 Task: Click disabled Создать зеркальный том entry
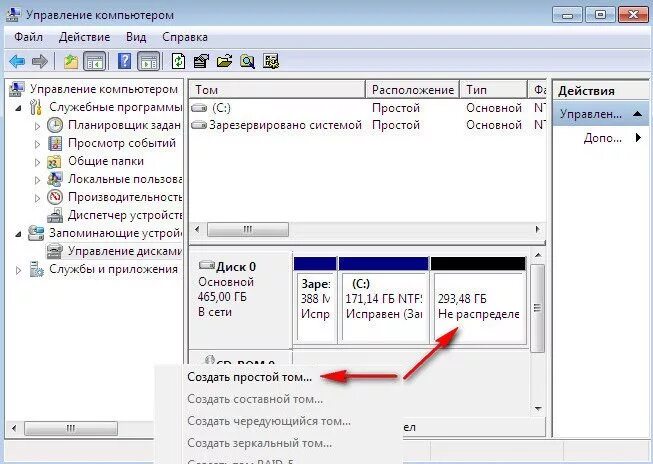(259, 443)
